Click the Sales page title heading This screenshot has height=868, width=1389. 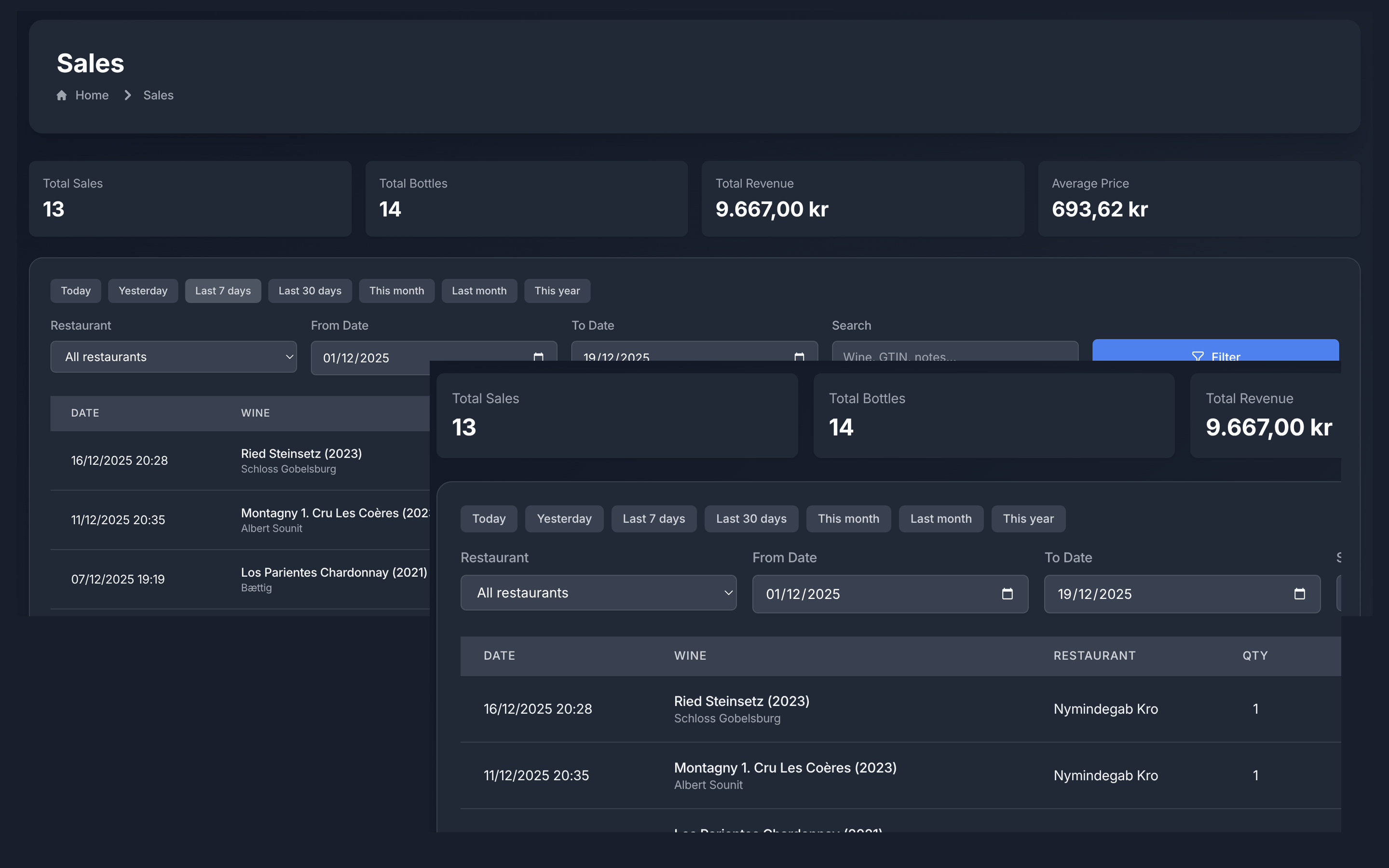(90, 63)
